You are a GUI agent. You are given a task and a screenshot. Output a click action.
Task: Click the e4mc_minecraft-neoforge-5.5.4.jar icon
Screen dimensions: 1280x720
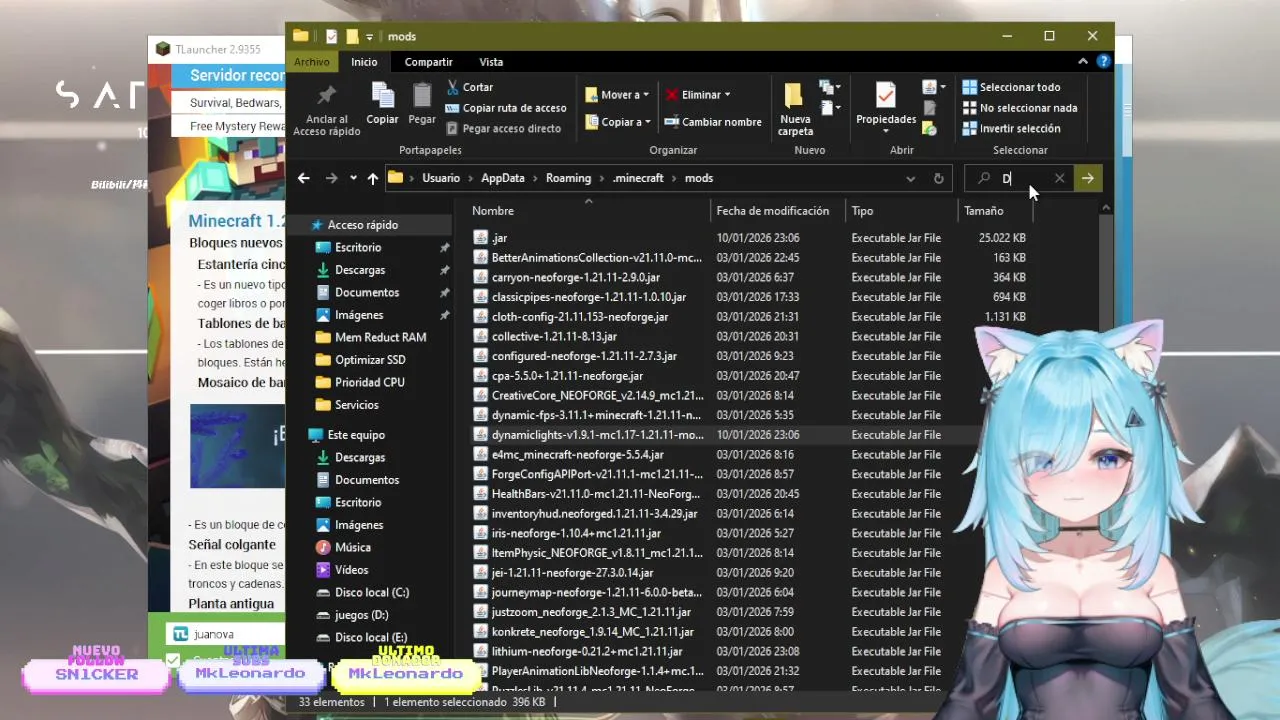point(480,454)
